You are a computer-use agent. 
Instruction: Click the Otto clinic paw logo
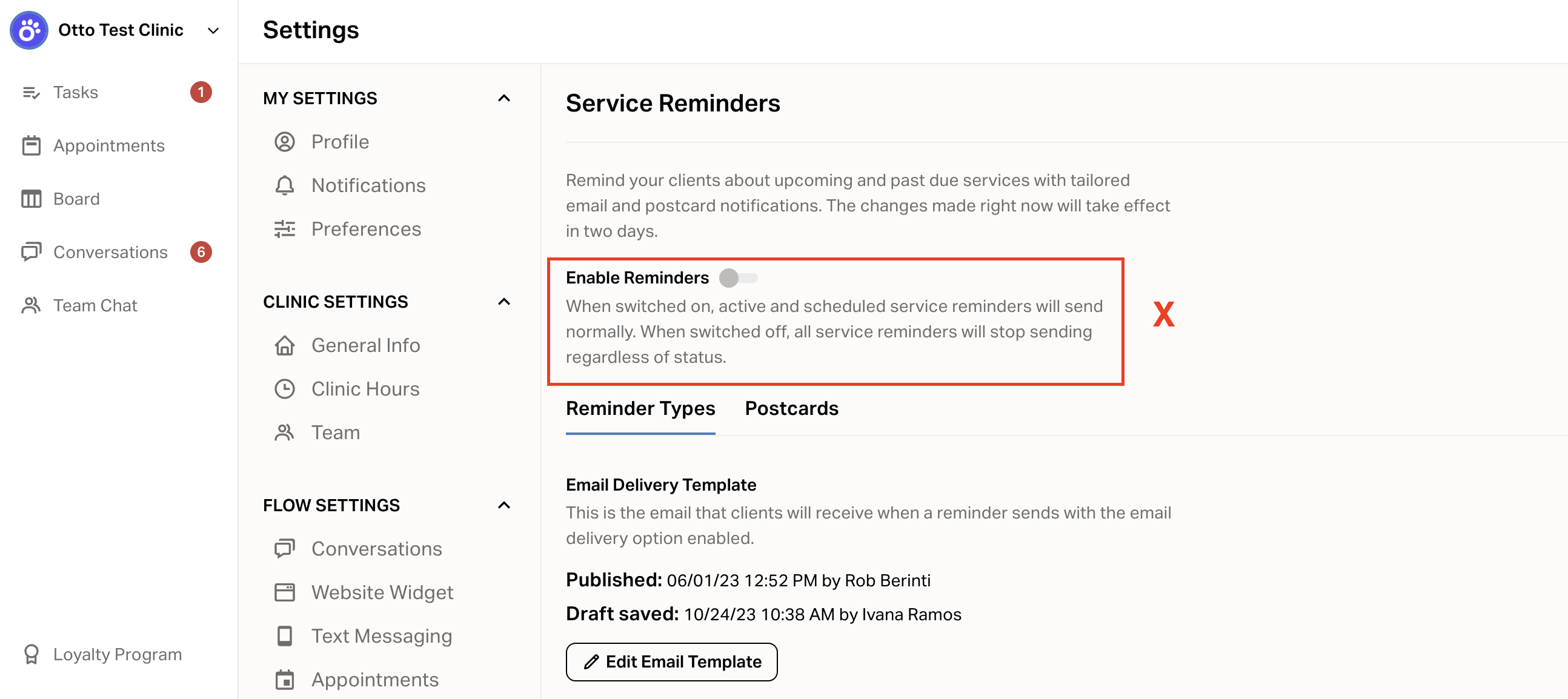(28, 30)
